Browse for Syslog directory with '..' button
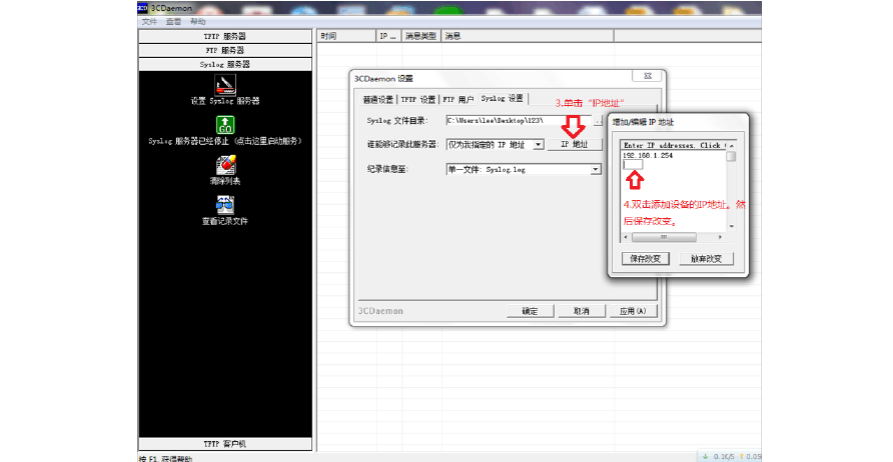Viewport: 893px width, 462px height. [597, 121]
